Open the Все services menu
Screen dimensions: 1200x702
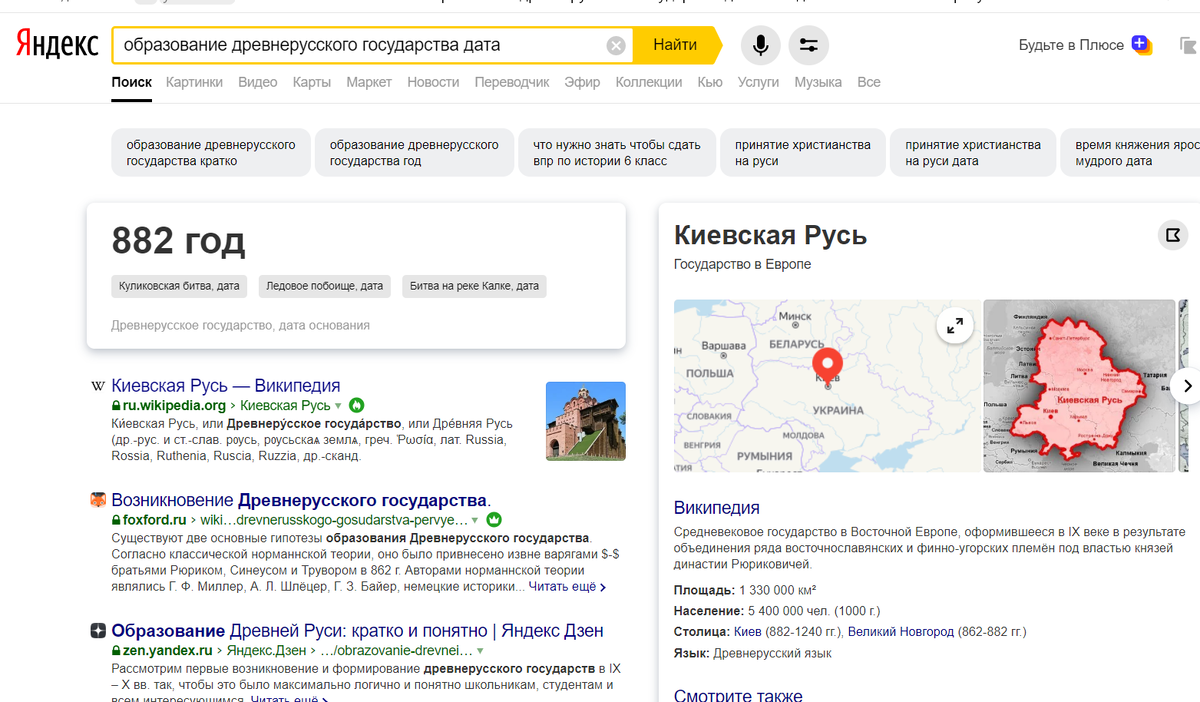click(x=869, y=82)
